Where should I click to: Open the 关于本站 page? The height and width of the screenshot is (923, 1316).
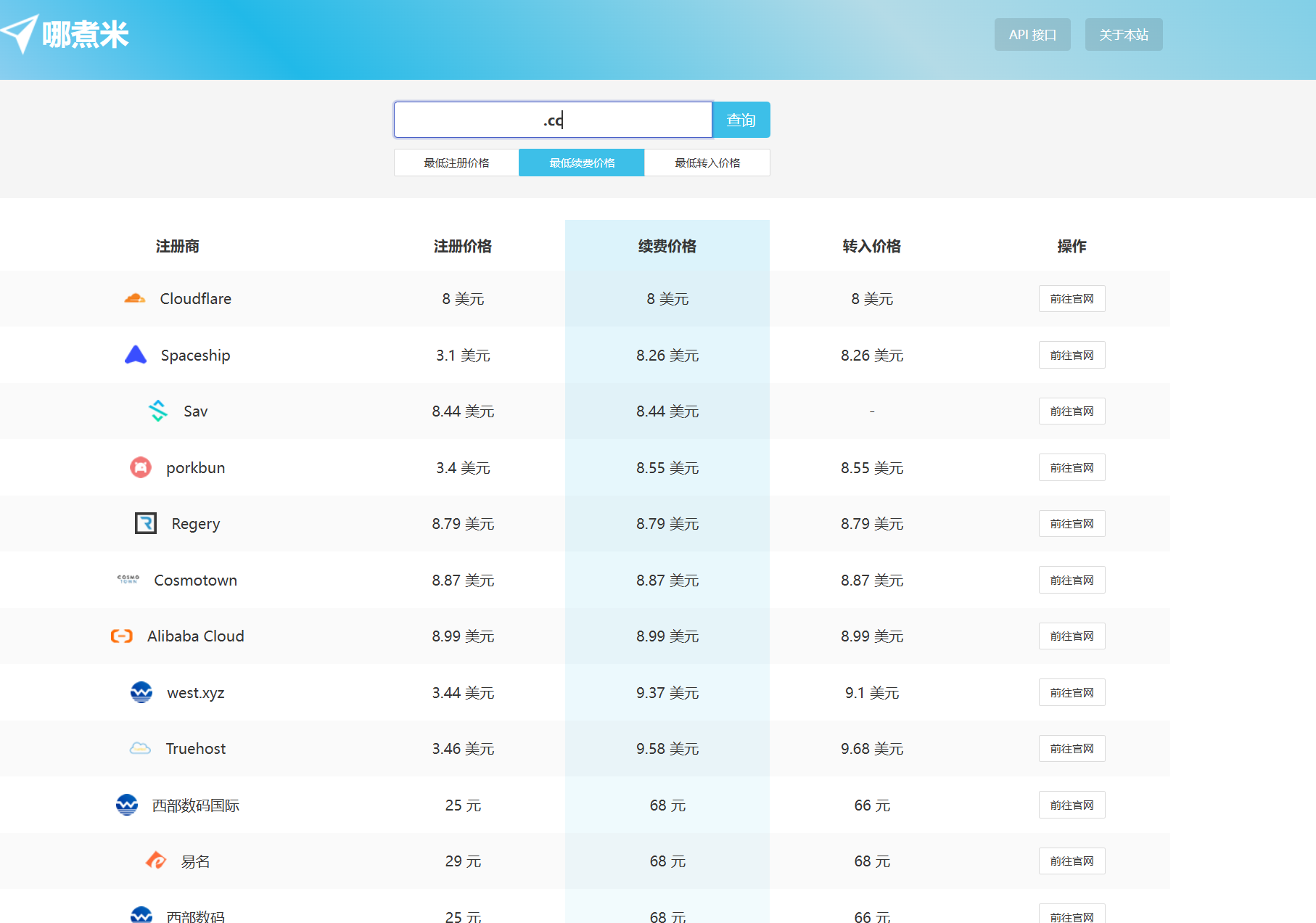coord(1124,35)
